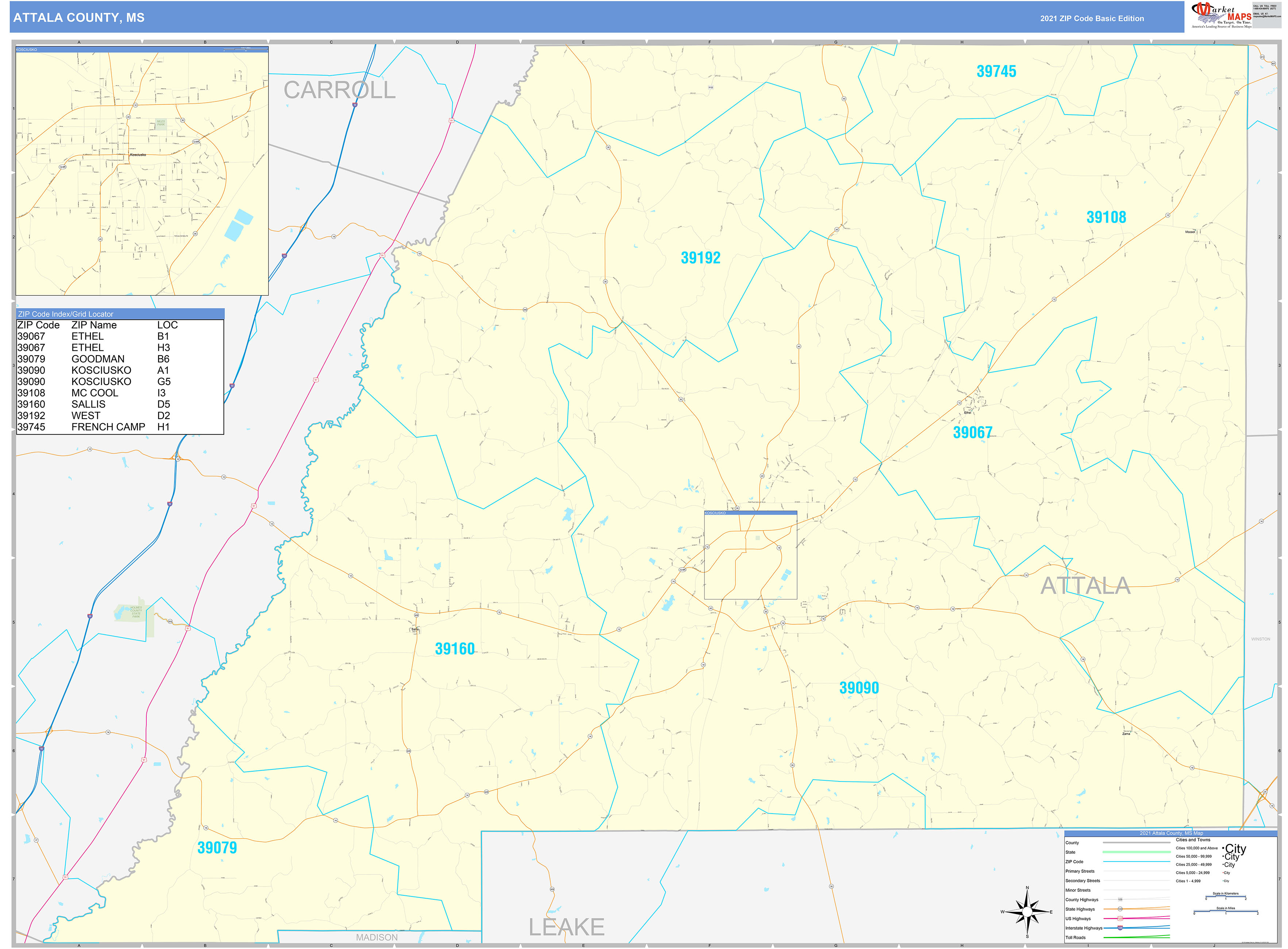Select ZIP code label 39745 on the map

click(x=997, y=72)
